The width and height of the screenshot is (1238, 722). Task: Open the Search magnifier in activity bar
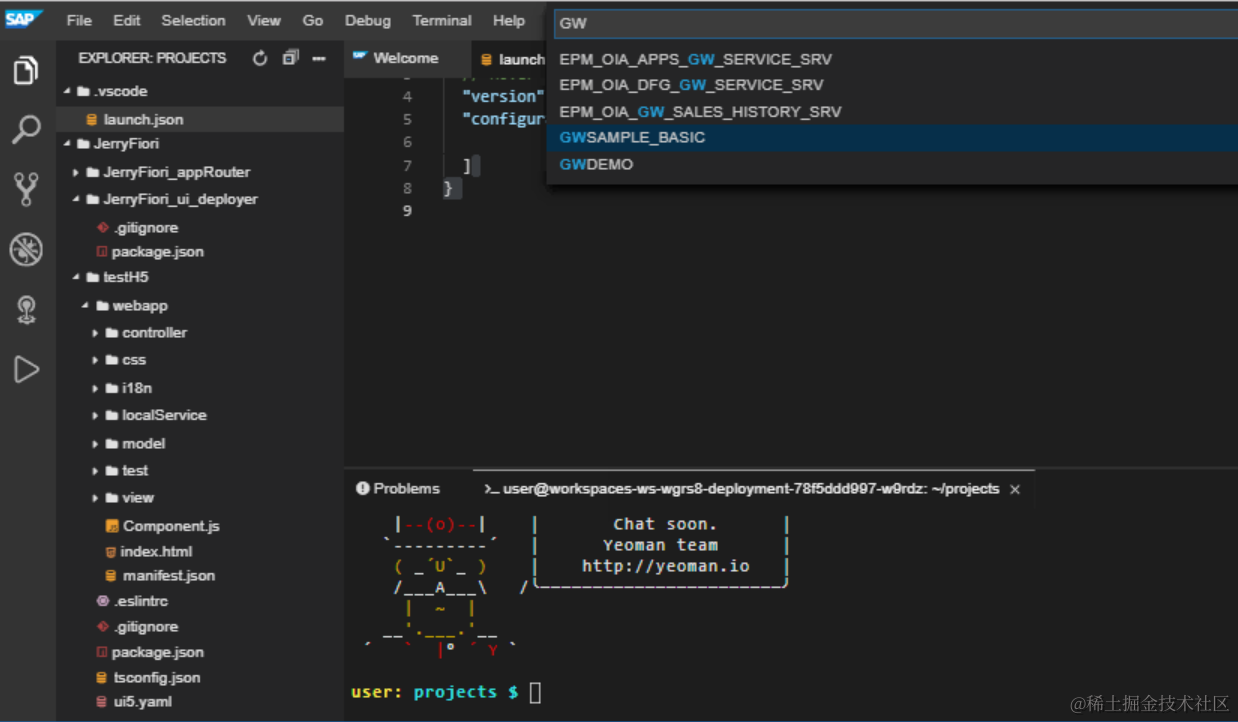click(26, 129)
